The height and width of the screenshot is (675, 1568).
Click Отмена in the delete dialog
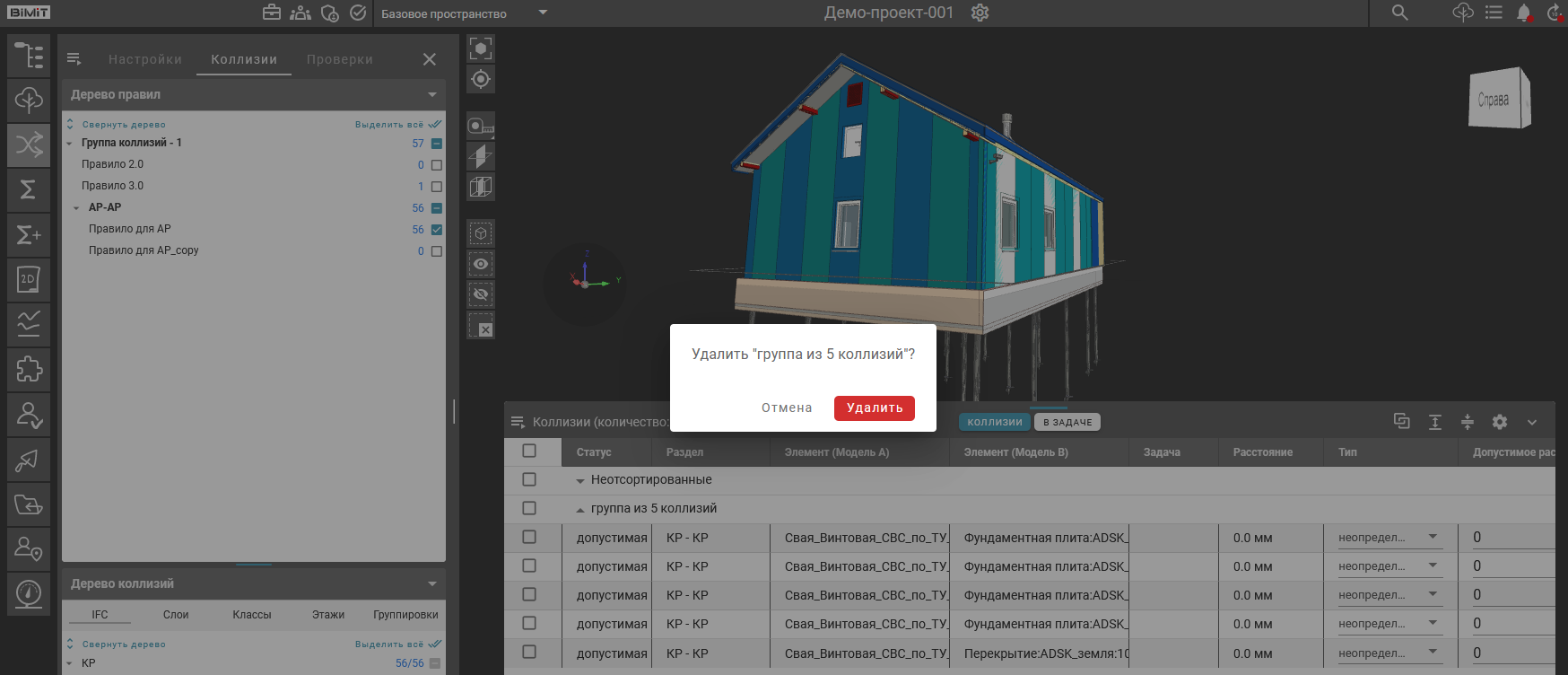(787, 408)
